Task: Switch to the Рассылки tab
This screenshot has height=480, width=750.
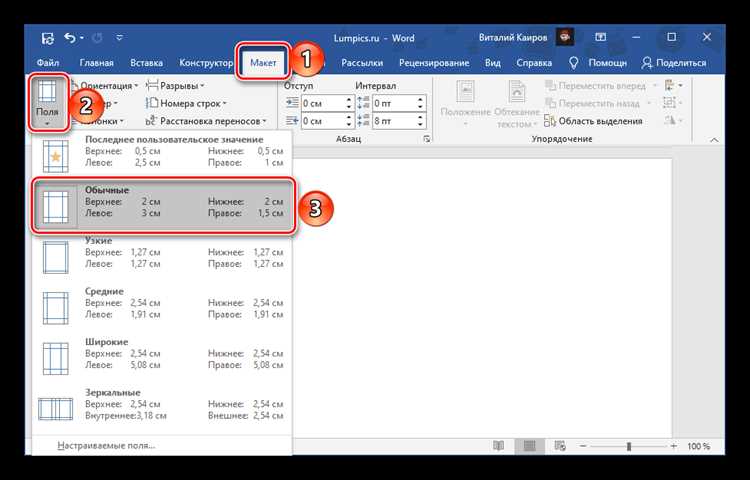Action: click(x=362, y=63)
